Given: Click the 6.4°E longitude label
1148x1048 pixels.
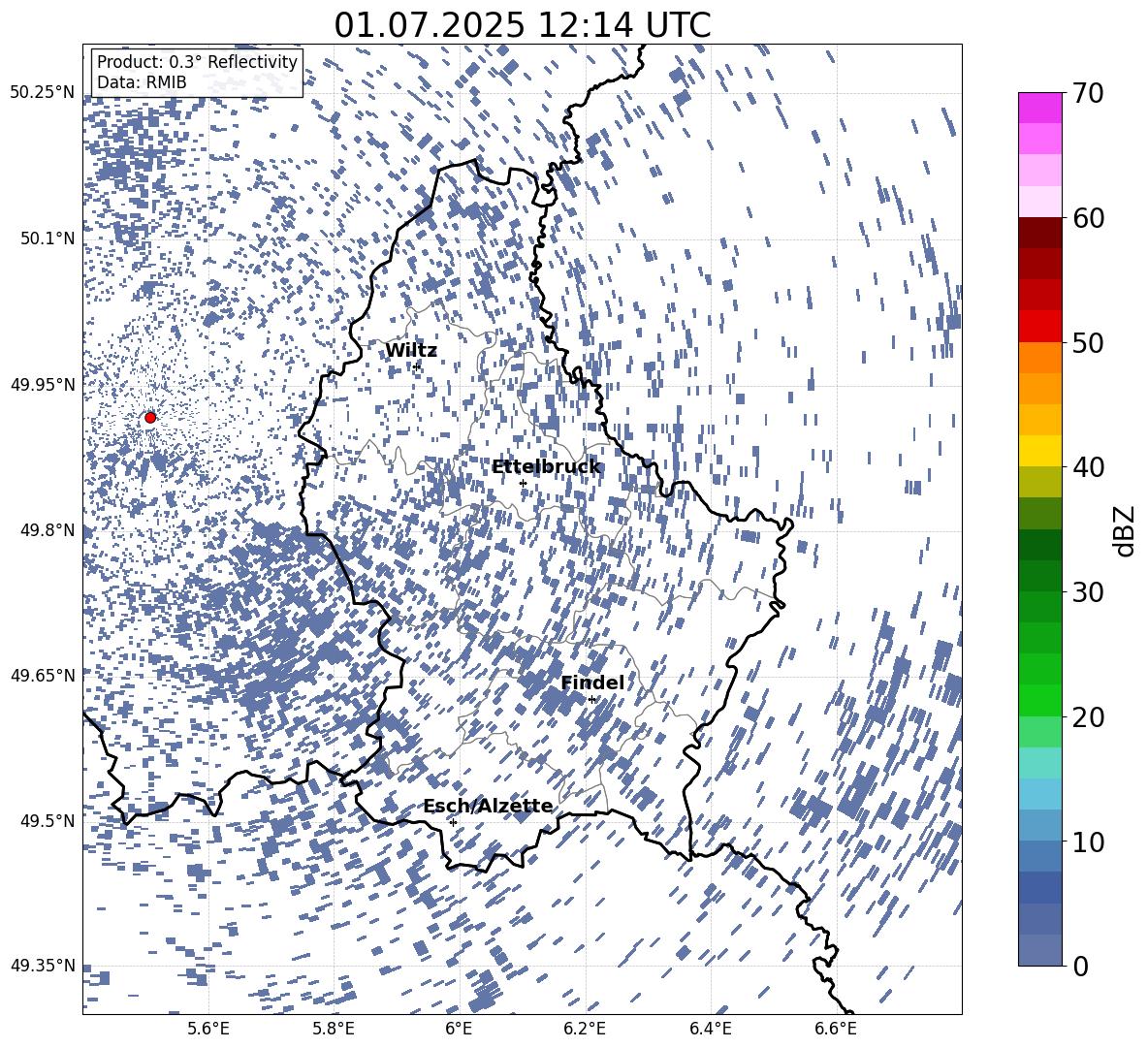Looking at the screenshot, I should tap(710, 1030).
